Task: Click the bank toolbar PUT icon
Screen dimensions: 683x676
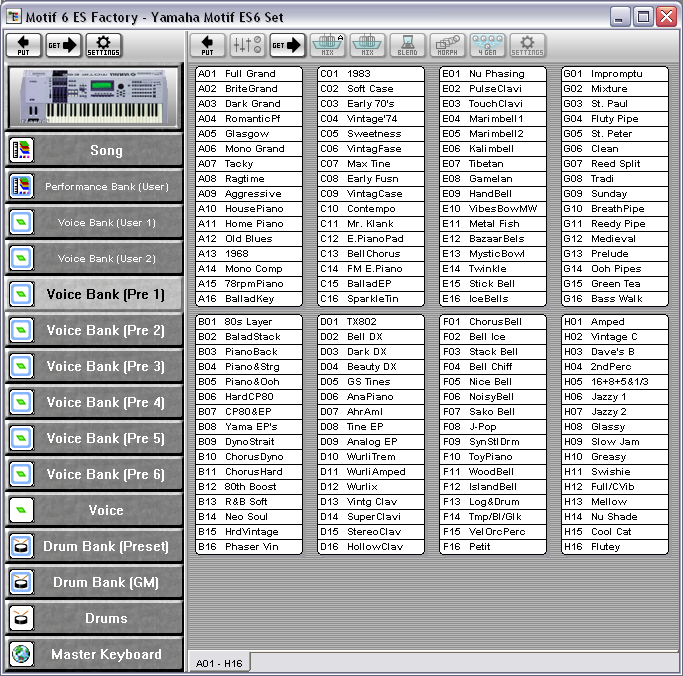Action: (207, 45)
